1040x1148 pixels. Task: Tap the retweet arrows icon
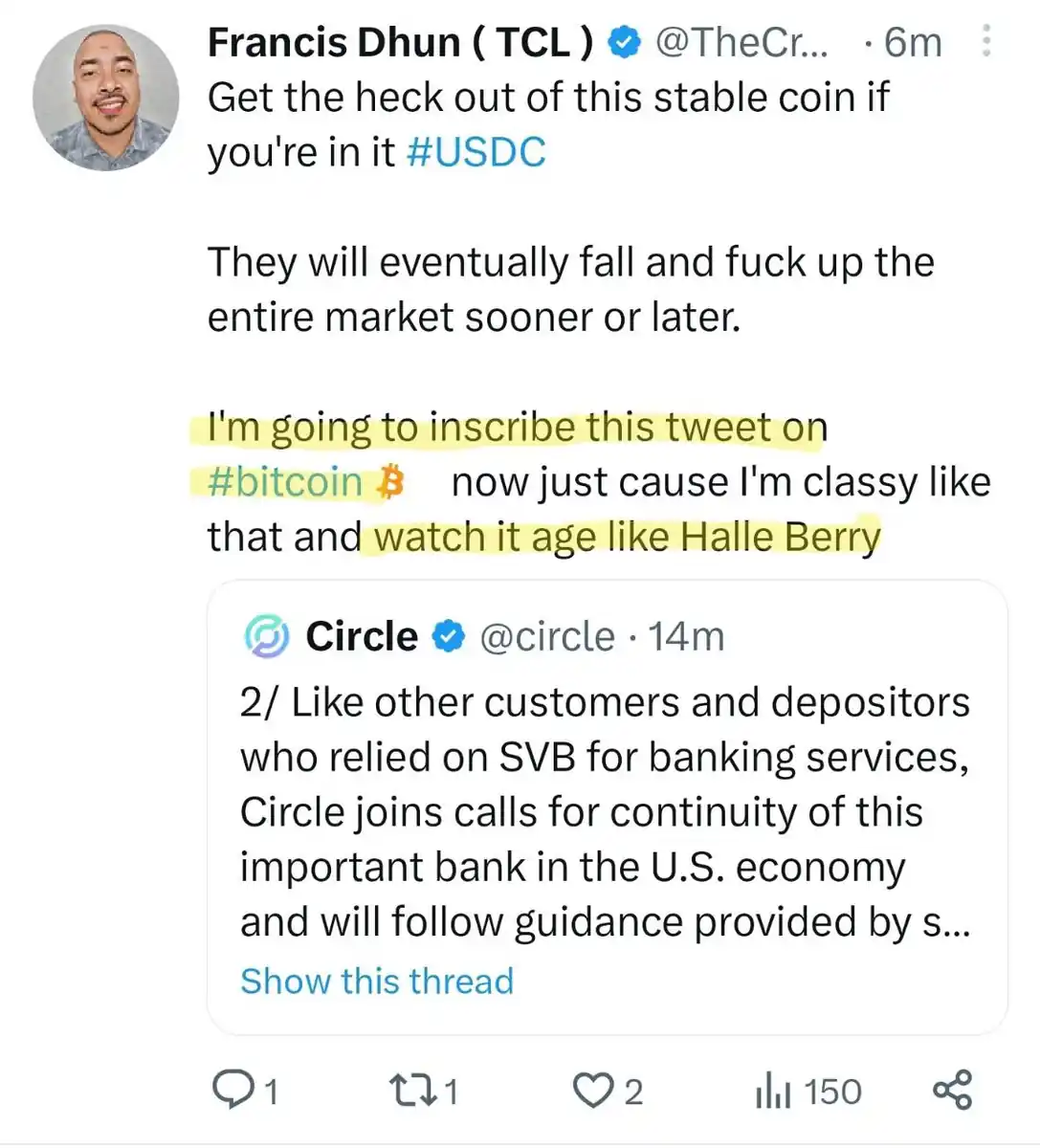(410, 1090)
